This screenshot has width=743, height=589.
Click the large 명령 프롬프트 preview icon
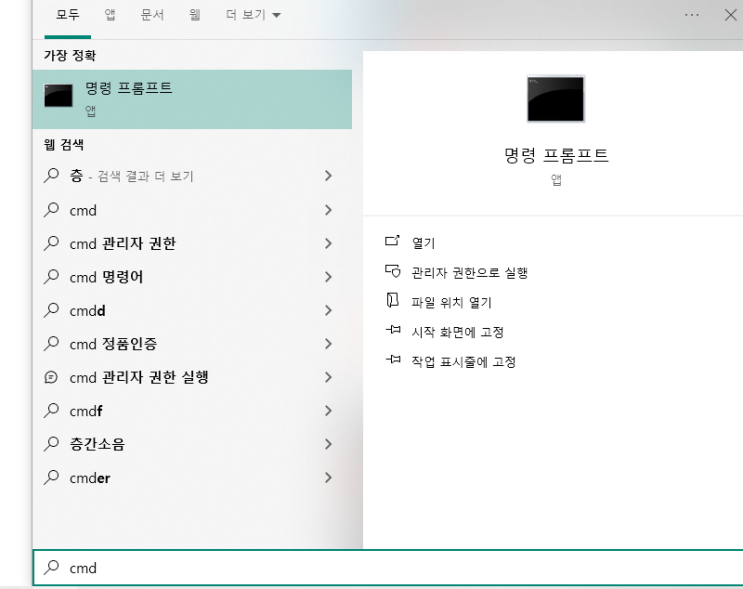click(x=555, y=99)
